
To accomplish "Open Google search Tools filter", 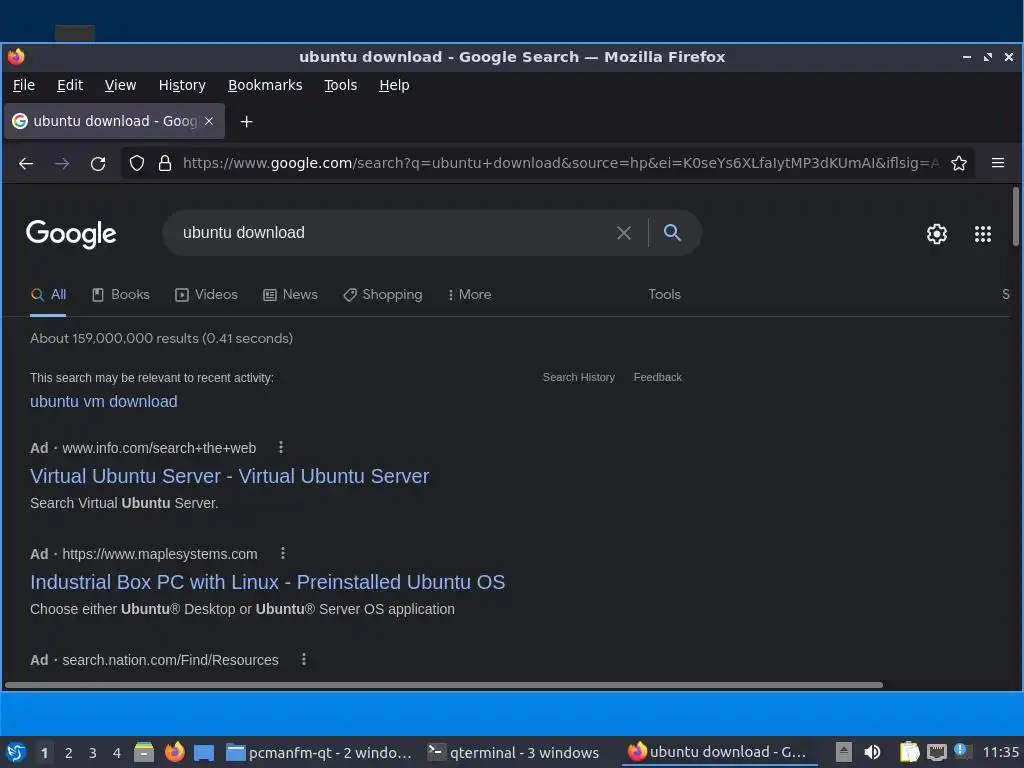I will 664,295.
